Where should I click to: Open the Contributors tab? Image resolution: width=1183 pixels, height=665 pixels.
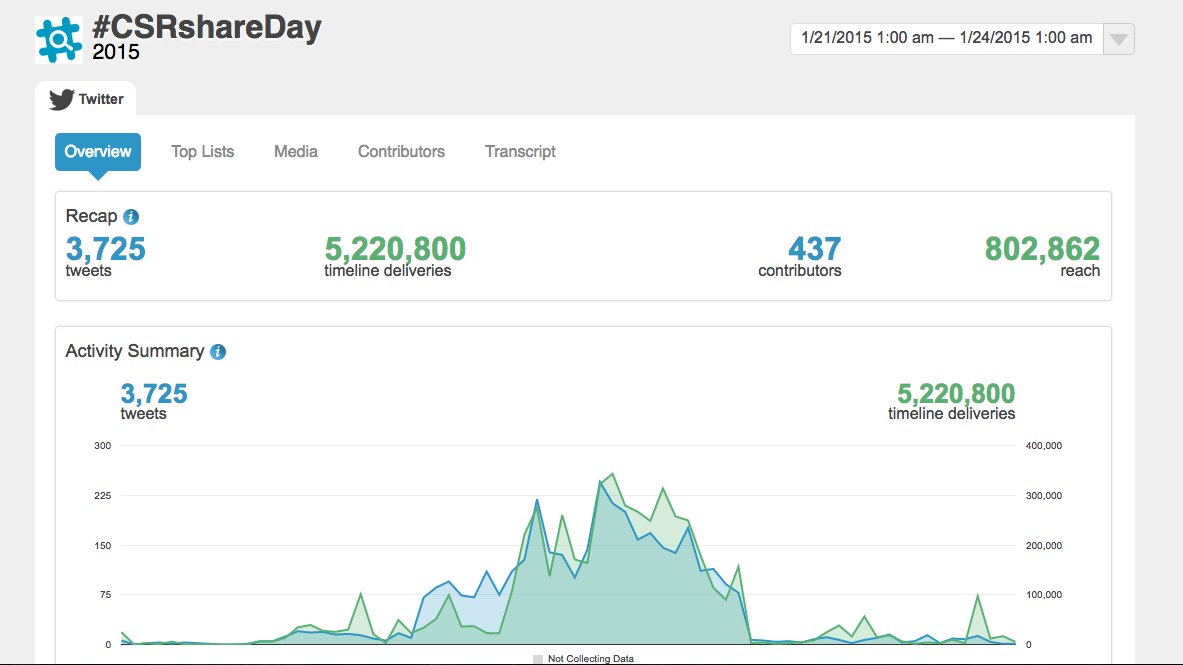(x=401, y=152)
